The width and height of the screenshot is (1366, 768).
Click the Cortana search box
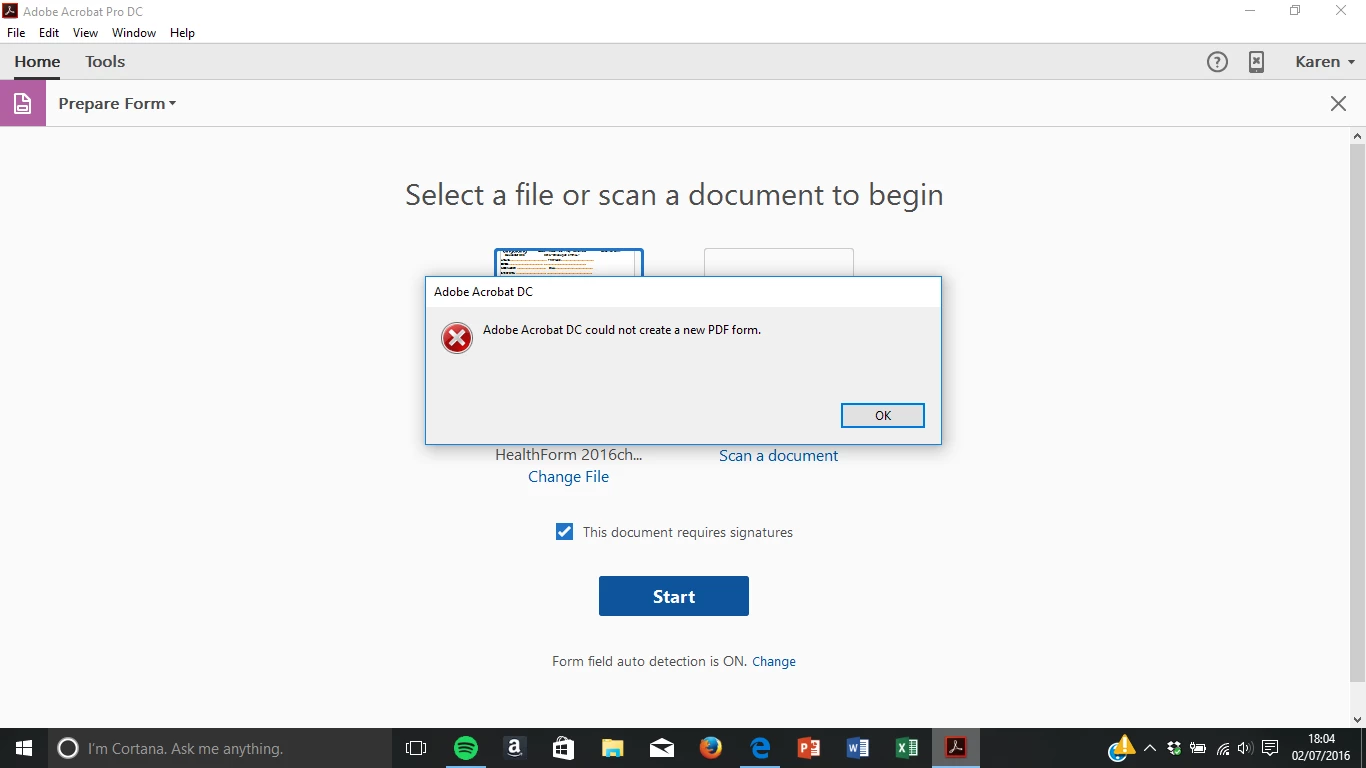point(220,748)
